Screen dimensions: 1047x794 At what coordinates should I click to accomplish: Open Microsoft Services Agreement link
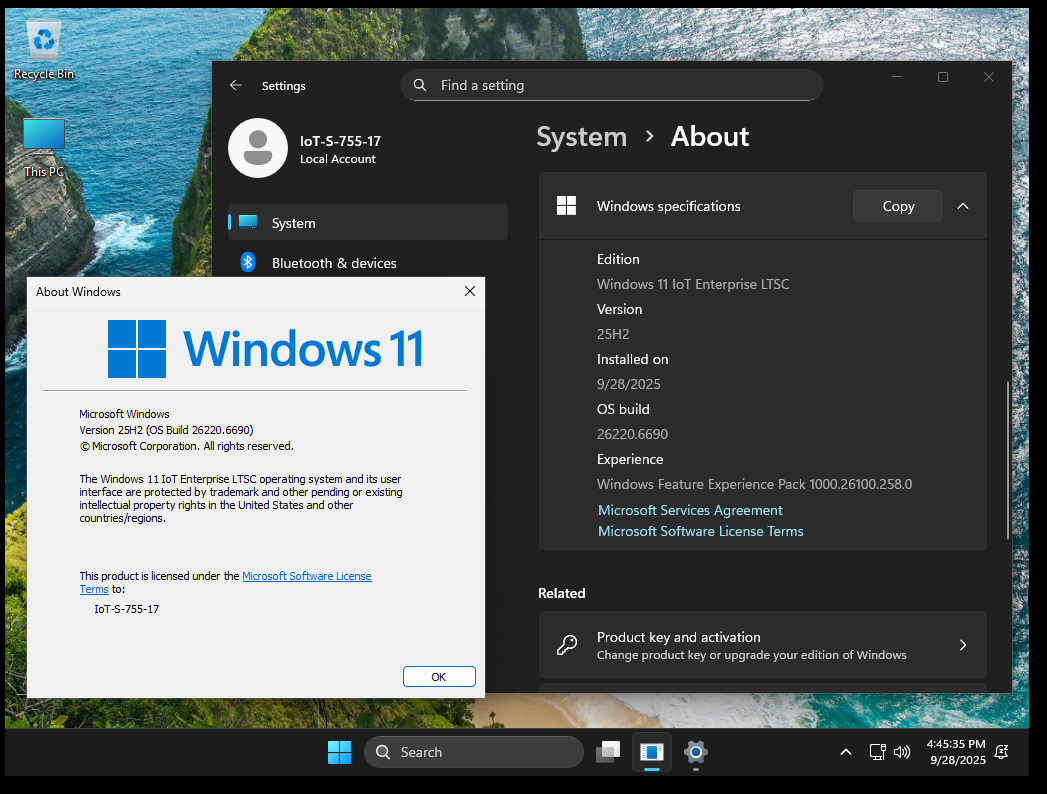coord(690,510)
